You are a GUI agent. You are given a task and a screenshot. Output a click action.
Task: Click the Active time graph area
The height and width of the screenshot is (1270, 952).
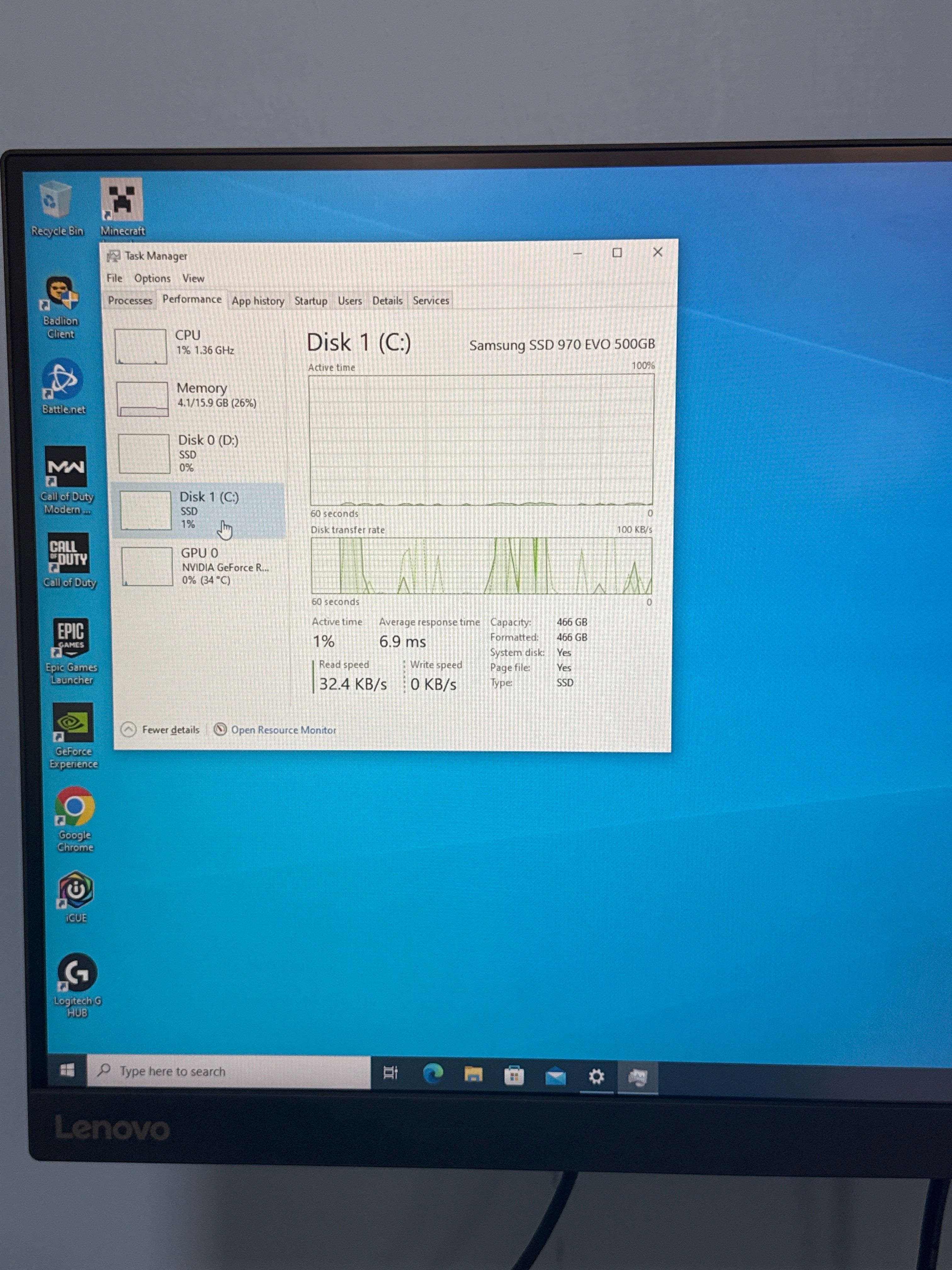click(481, 440)
